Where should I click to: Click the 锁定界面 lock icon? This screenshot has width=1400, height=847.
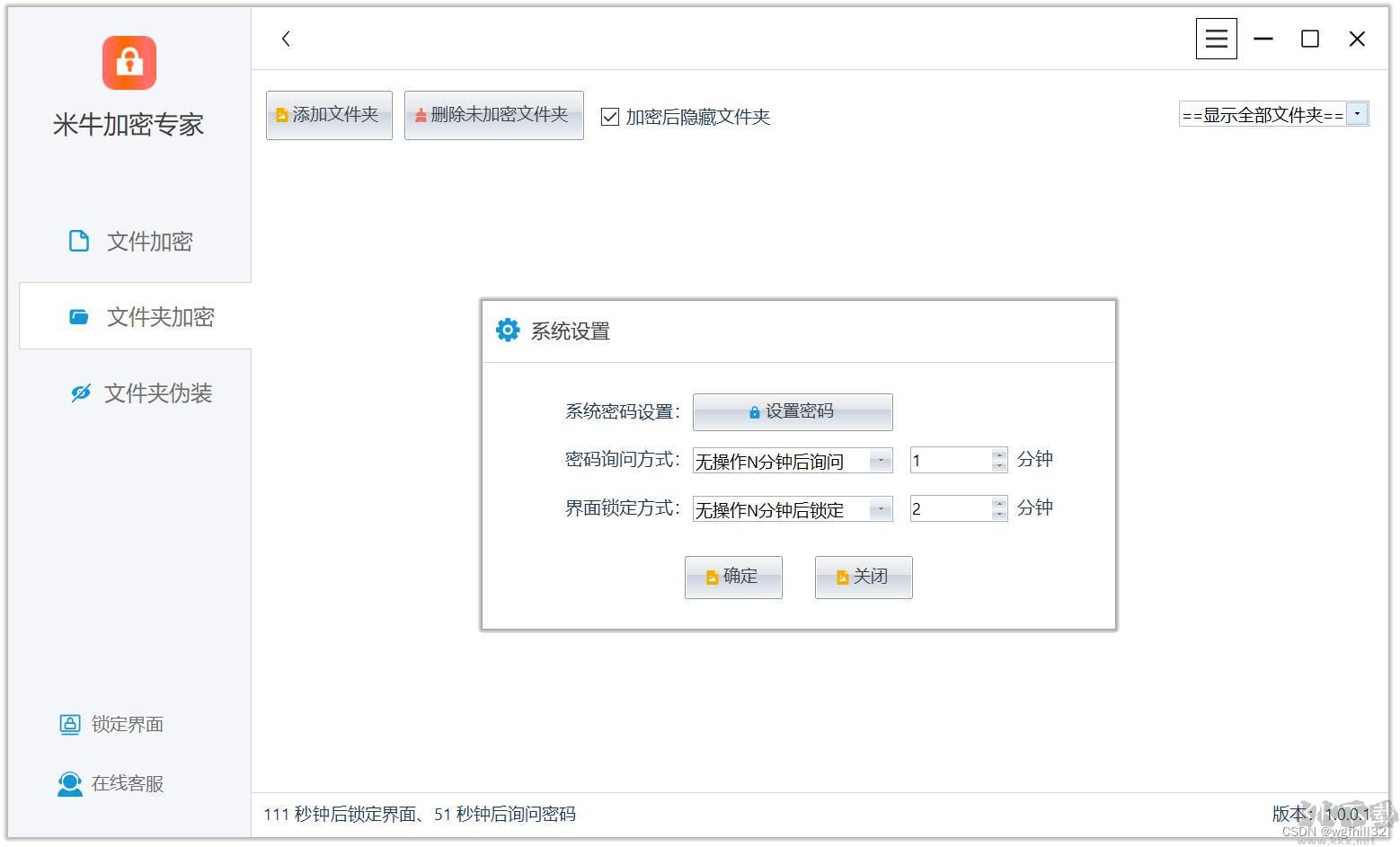tap(69, 724)
